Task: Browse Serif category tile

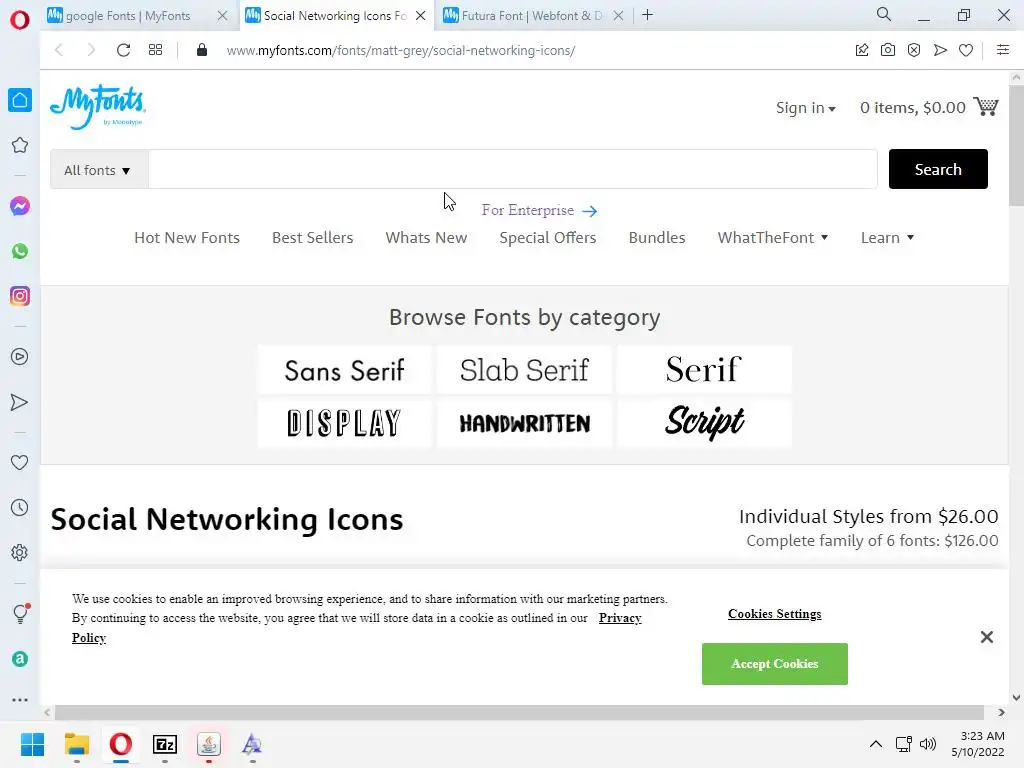Action: click(704, 370)
